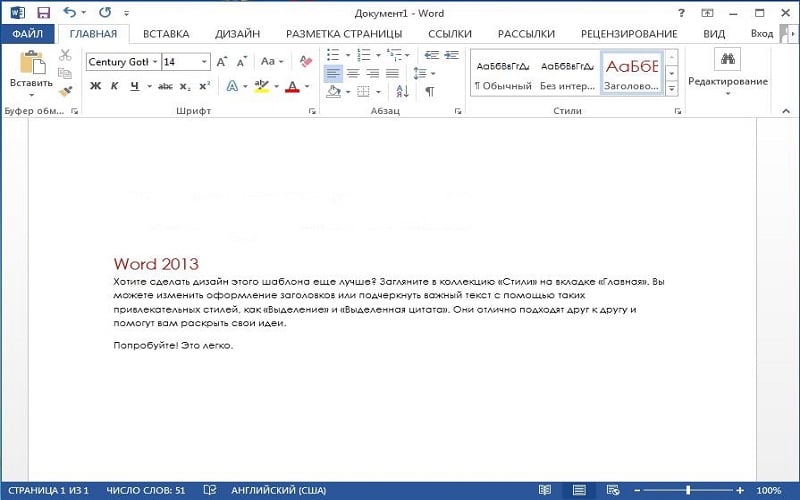Toggle strikethrough (abc) formatting

coord(165,86)
